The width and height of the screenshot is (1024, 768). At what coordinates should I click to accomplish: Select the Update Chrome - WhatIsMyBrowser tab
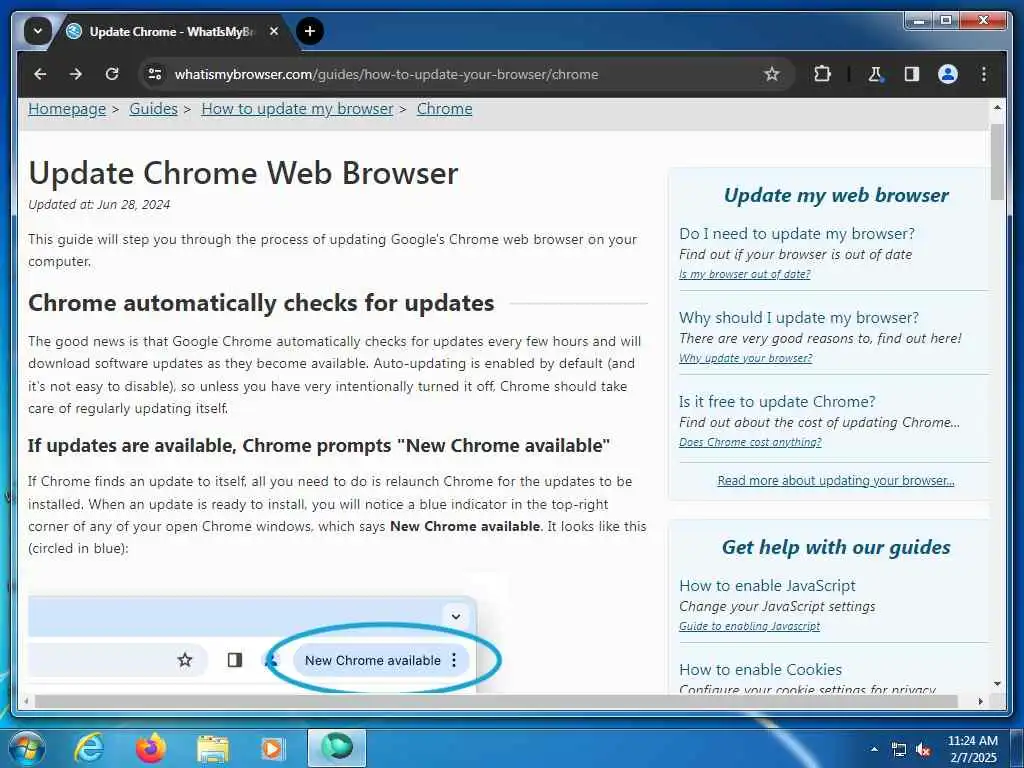click(x=172, y=31)
